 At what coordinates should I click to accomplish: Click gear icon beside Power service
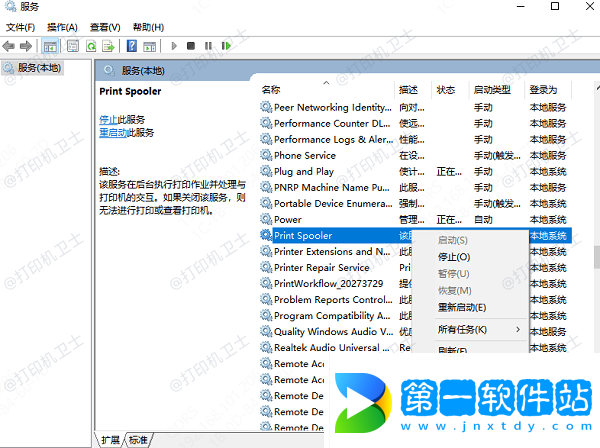(266, 219)
